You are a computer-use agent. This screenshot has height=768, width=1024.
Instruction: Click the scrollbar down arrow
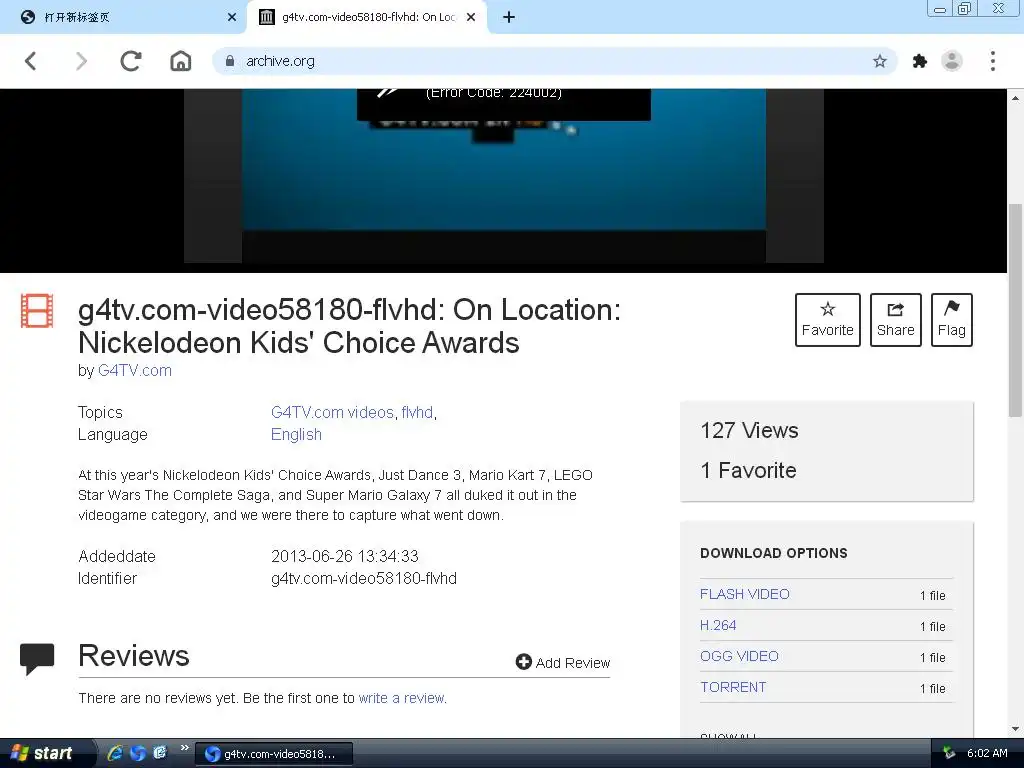1015,729
